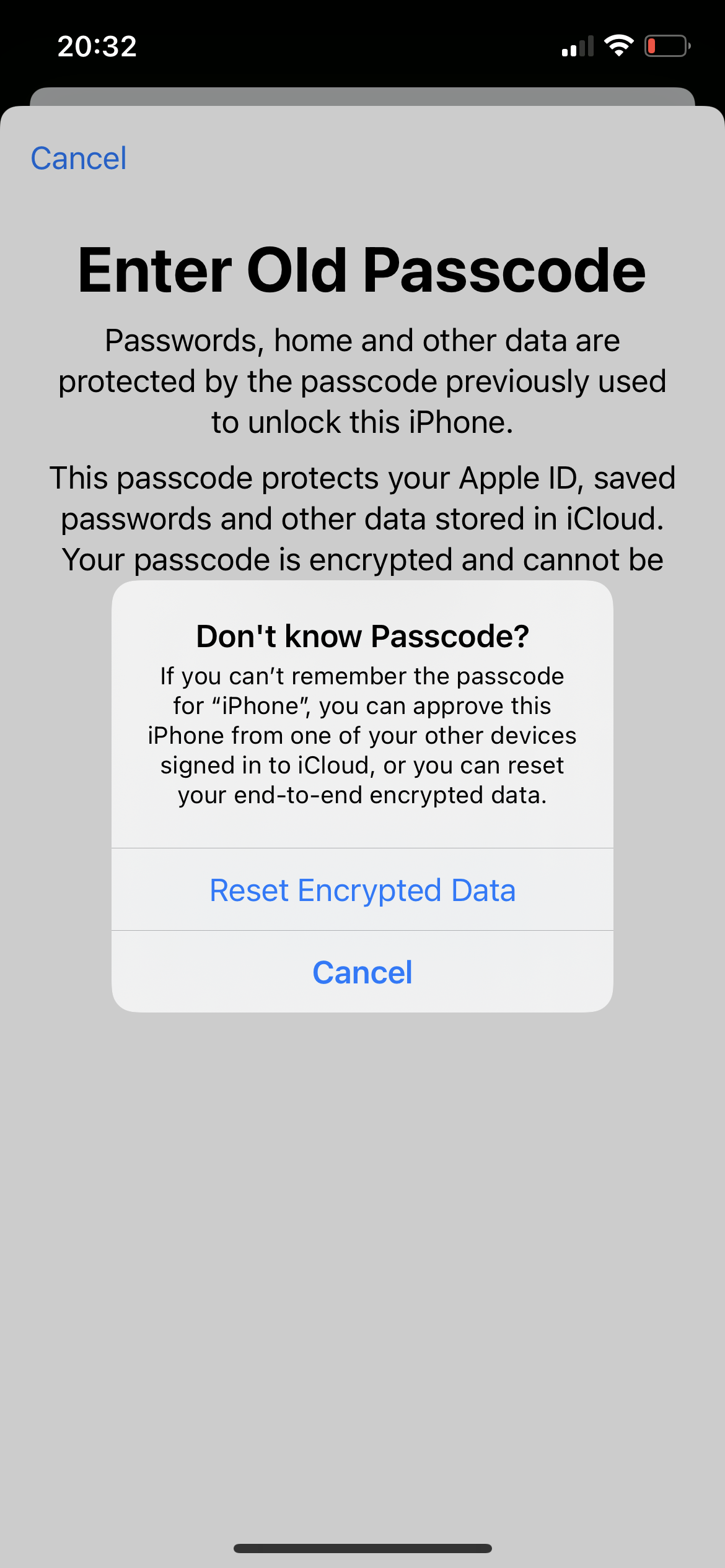Image resolution: width=725 pixels, height=1568 pixels.
Task: Tap line "Your passcode is encrypted and cannot be"
Action: pos(362,560)
